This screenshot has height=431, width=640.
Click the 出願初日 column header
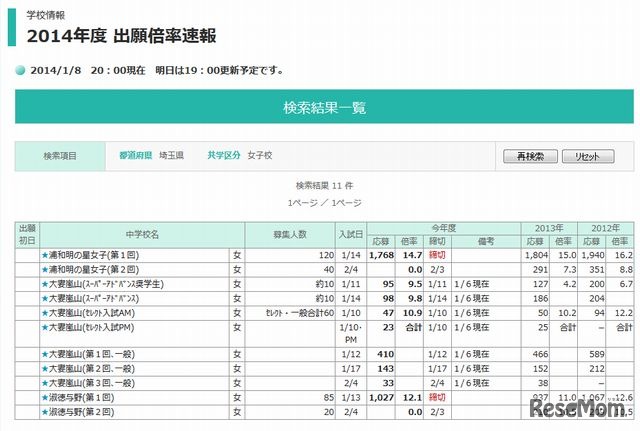point(27,235)
